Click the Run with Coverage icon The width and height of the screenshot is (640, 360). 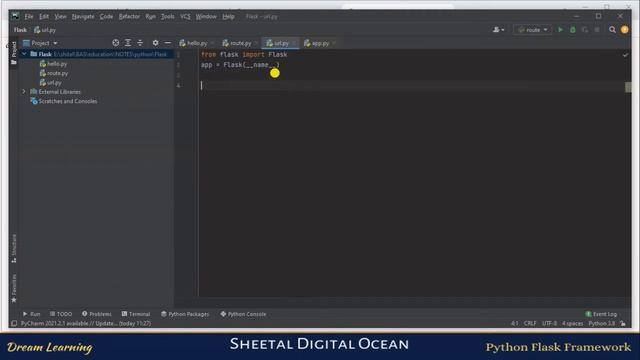pos(585,30)
